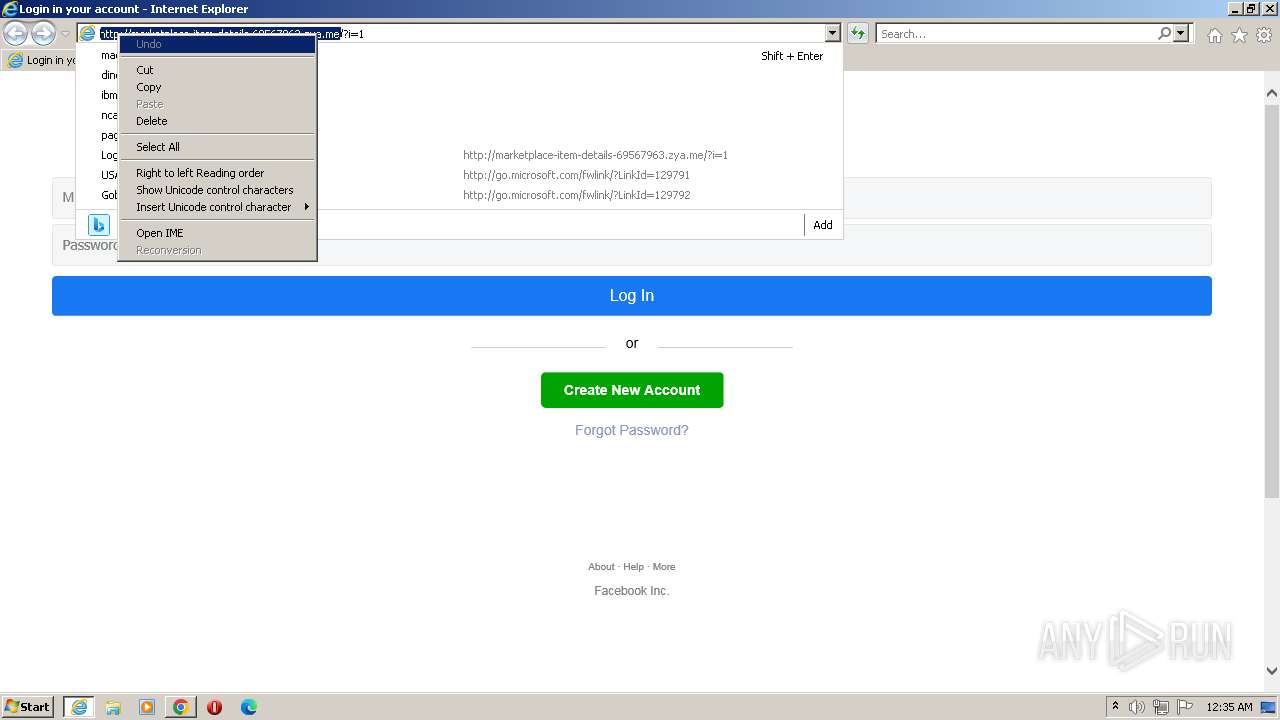Click the Password input field
Screen dimensions: 1280x720
pos(631,245)
